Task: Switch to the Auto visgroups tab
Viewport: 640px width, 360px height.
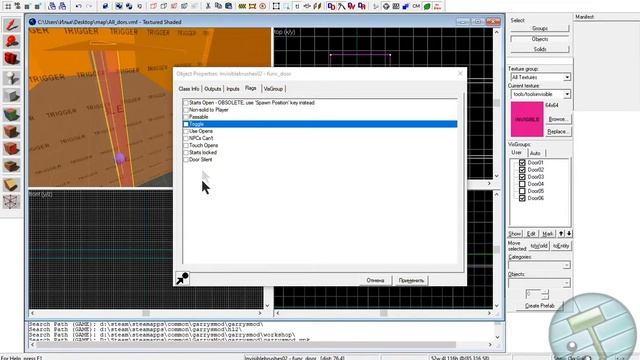Action: pyautogui.click(x=535, y=153)
